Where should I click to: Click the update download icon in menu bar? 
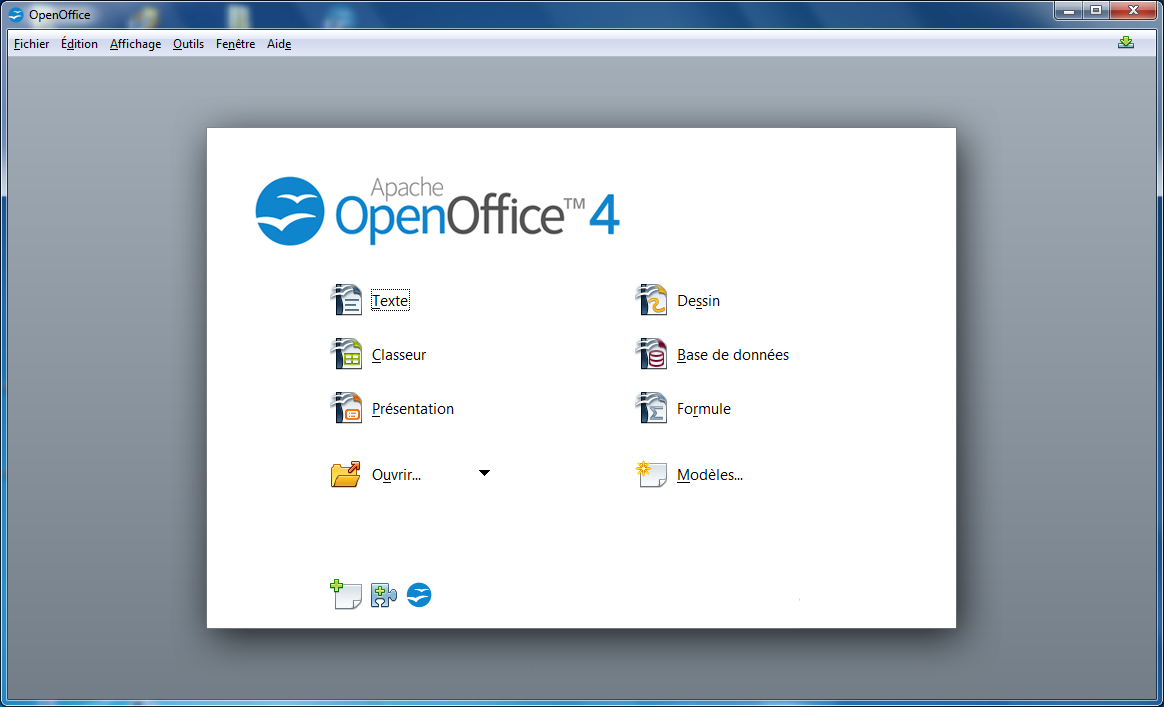1126,43
